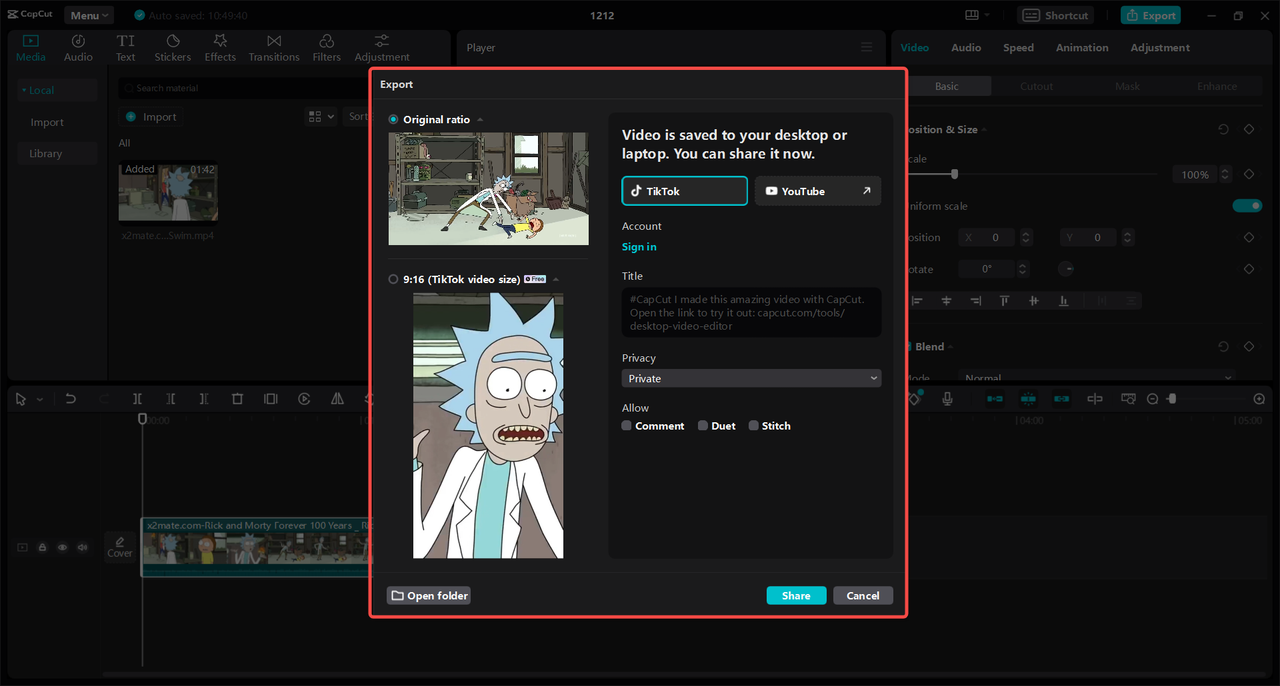Open the Filters panel
Viewport: 1280px width, 686px height.
326,47
